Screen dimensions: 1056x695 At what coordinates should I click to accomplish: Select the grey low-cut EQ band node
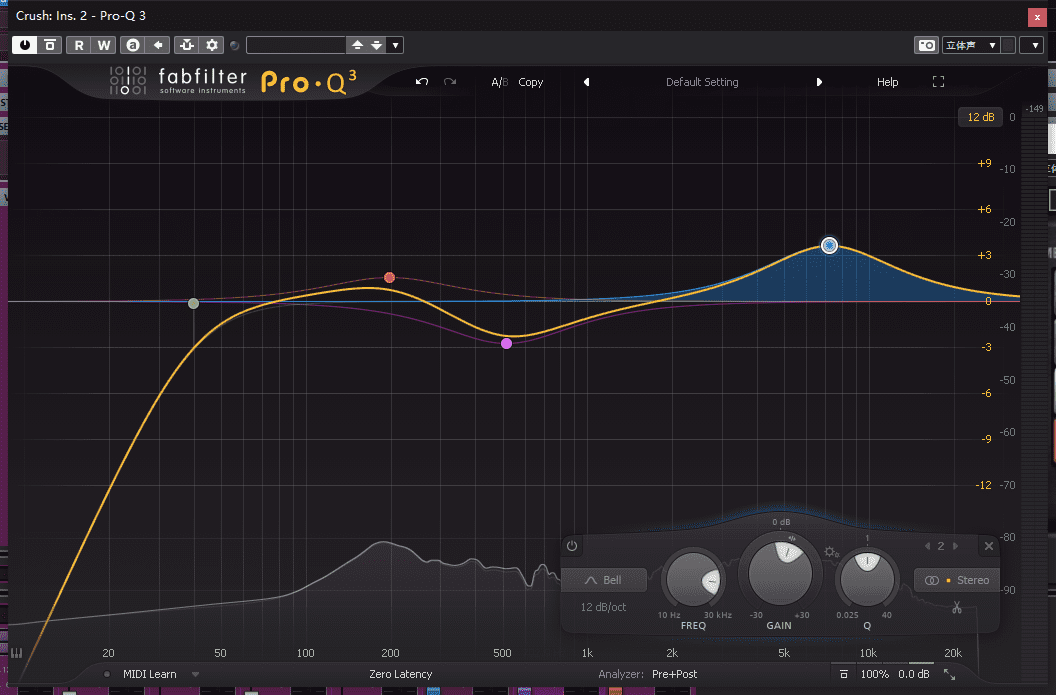point(193,304)
